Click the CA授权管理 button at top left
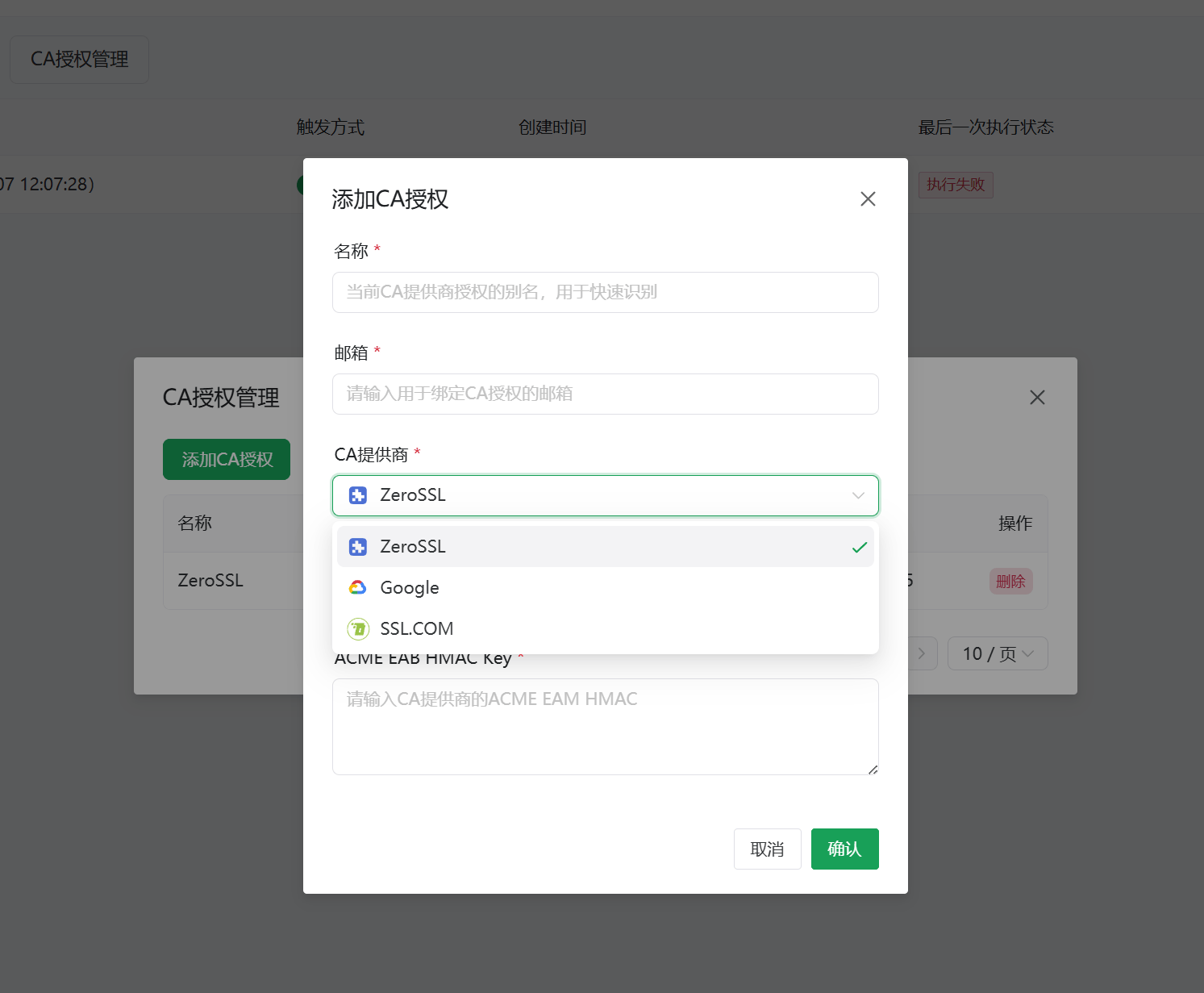 click(78, 59)
